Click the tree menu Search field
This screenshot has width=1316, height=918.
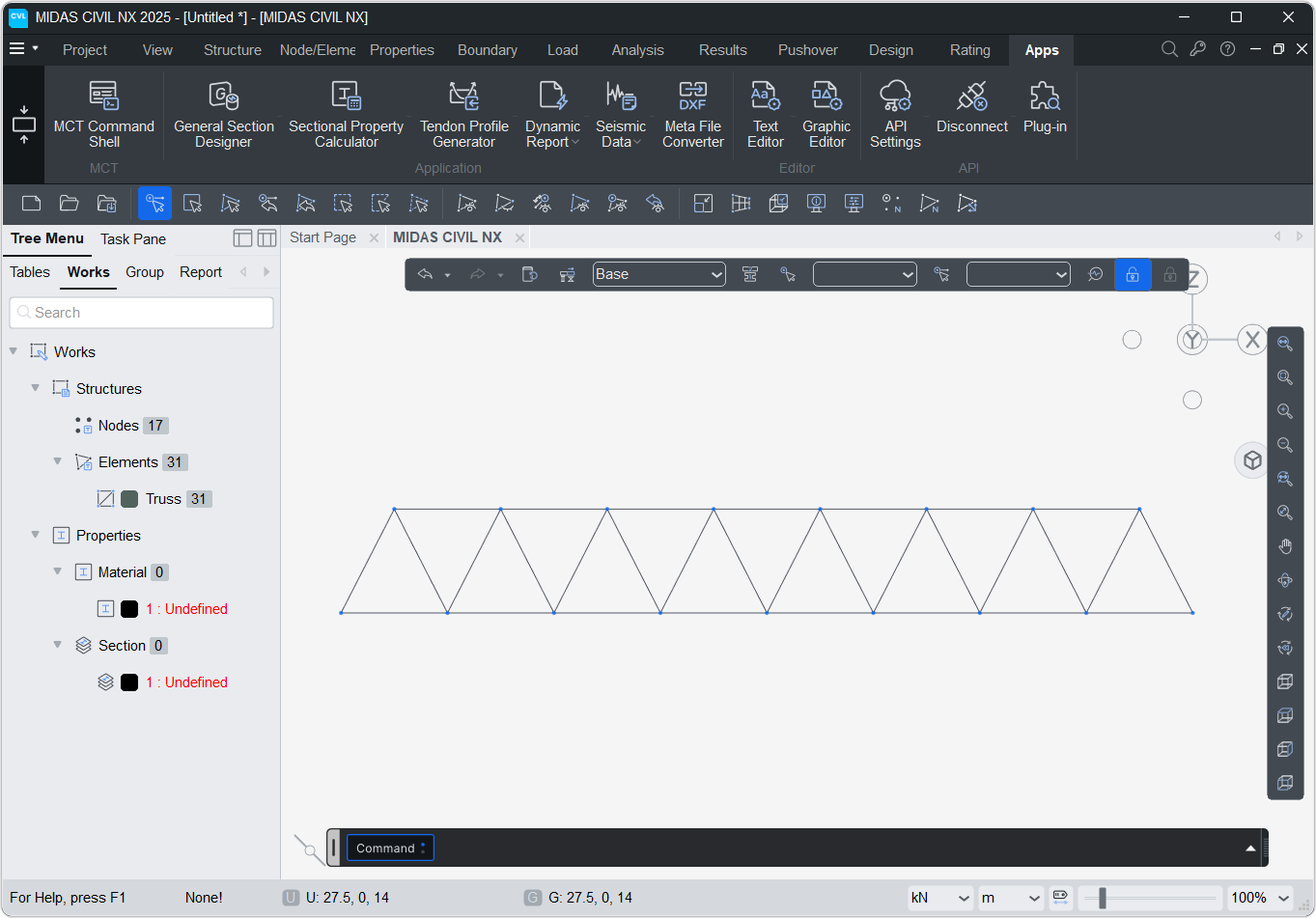click(x=142, y=313)
